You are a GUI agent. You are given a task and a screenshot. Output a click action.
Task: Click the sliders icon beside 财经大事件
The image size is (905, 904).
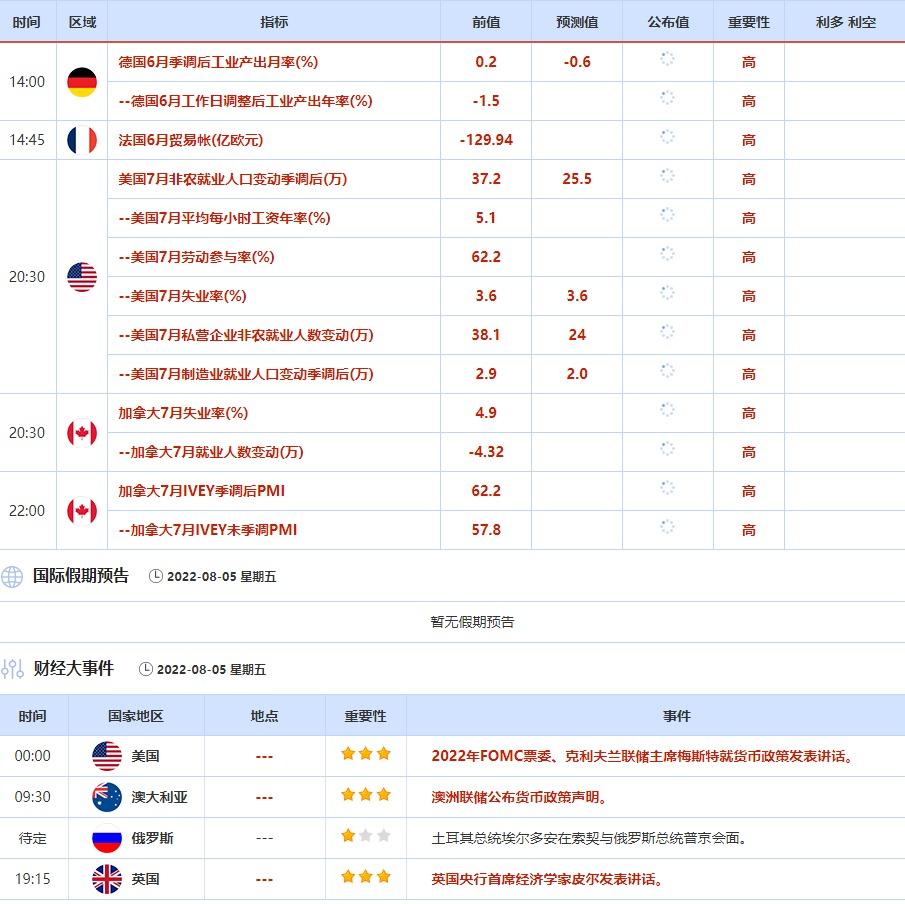coord(12,669)
